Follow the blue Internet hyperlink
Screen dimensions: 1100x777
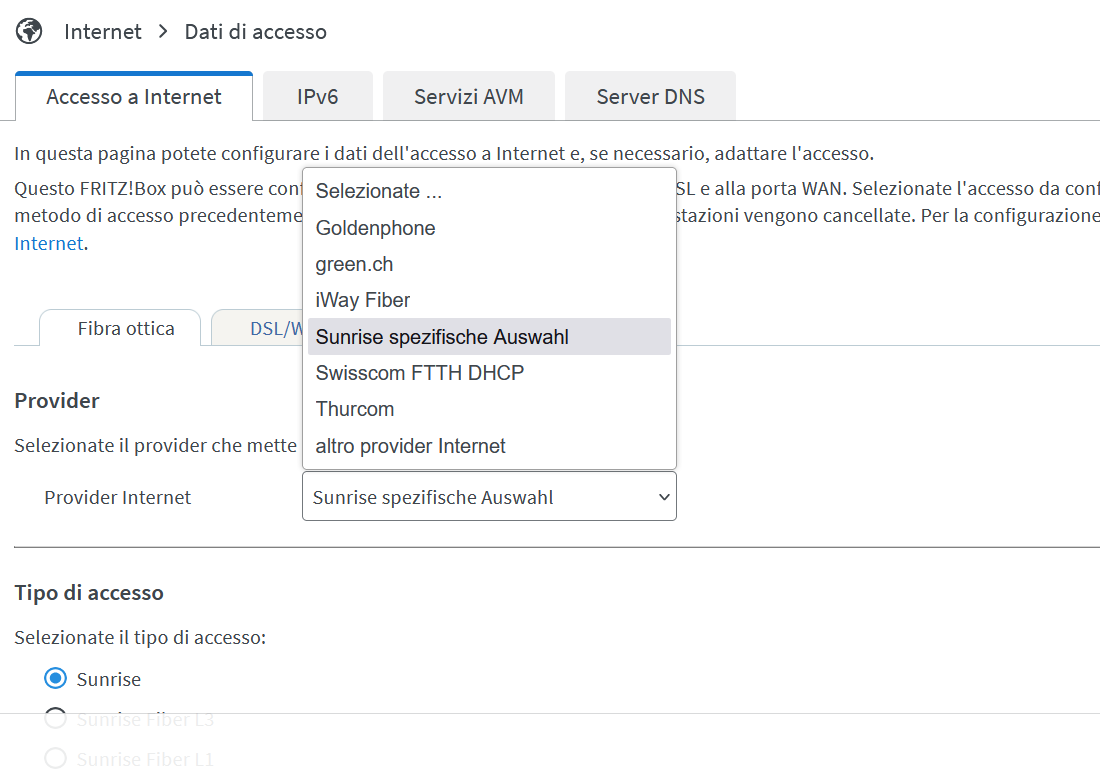click(48, 243)
